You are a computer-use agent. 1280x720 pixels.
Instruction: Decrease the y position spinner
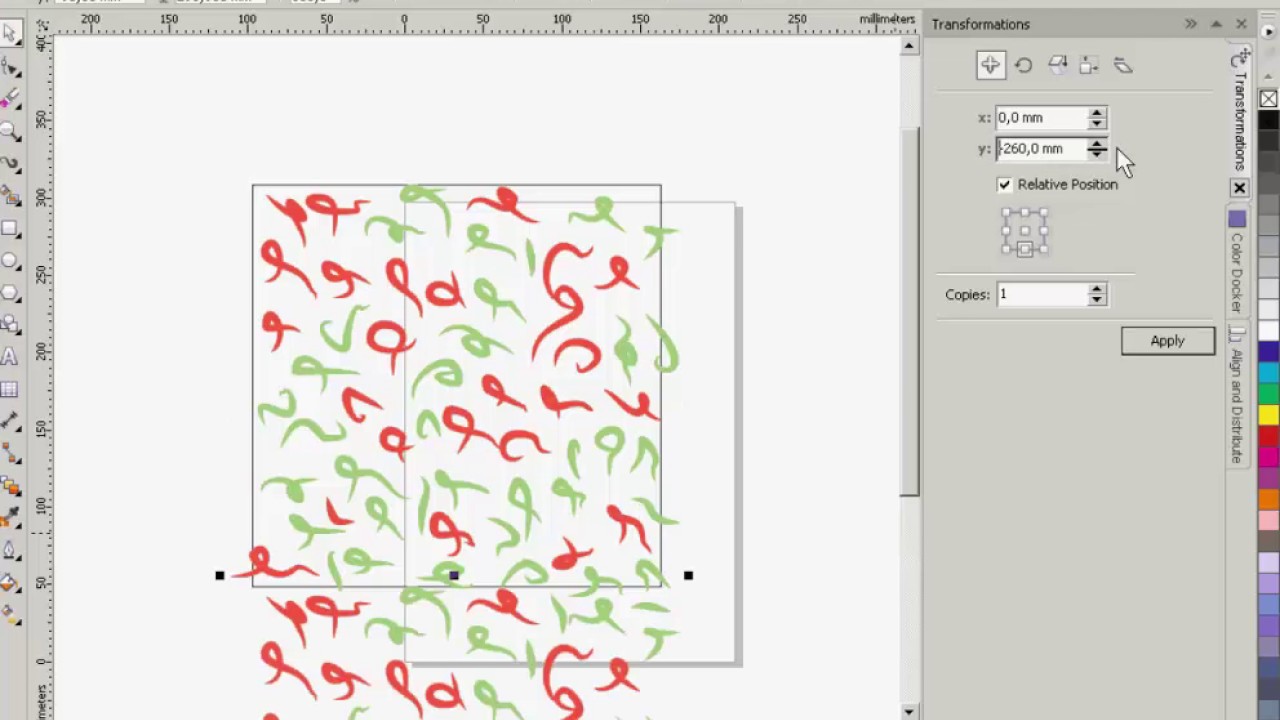click(1097, 154)
